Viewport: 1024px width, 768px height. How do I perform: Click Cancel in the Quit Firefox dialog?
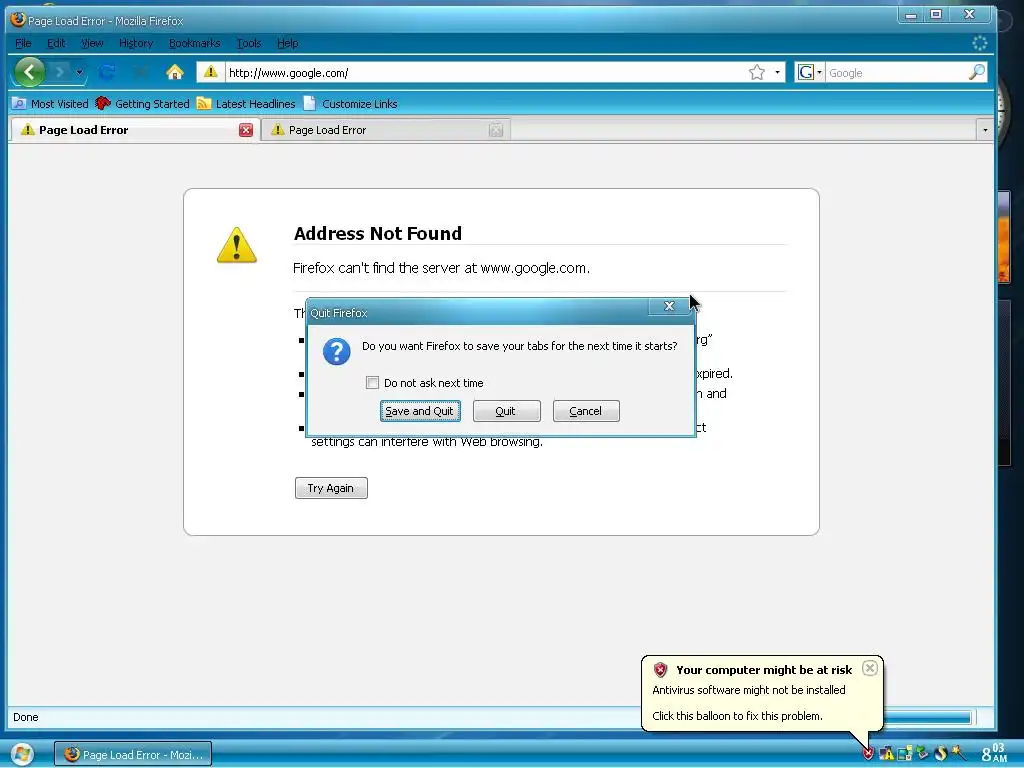tap(586, 411)
